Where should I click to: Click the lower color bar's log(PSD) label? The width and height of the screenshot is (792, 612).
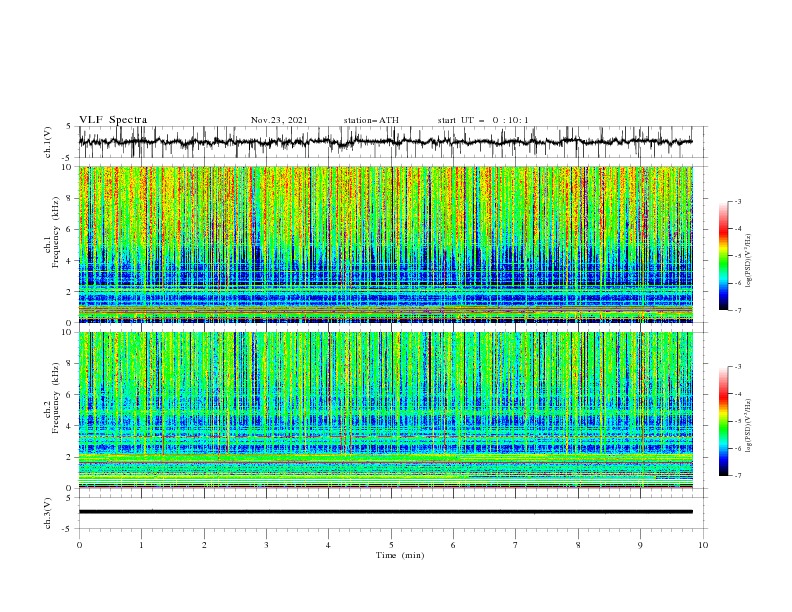point(748,426)
